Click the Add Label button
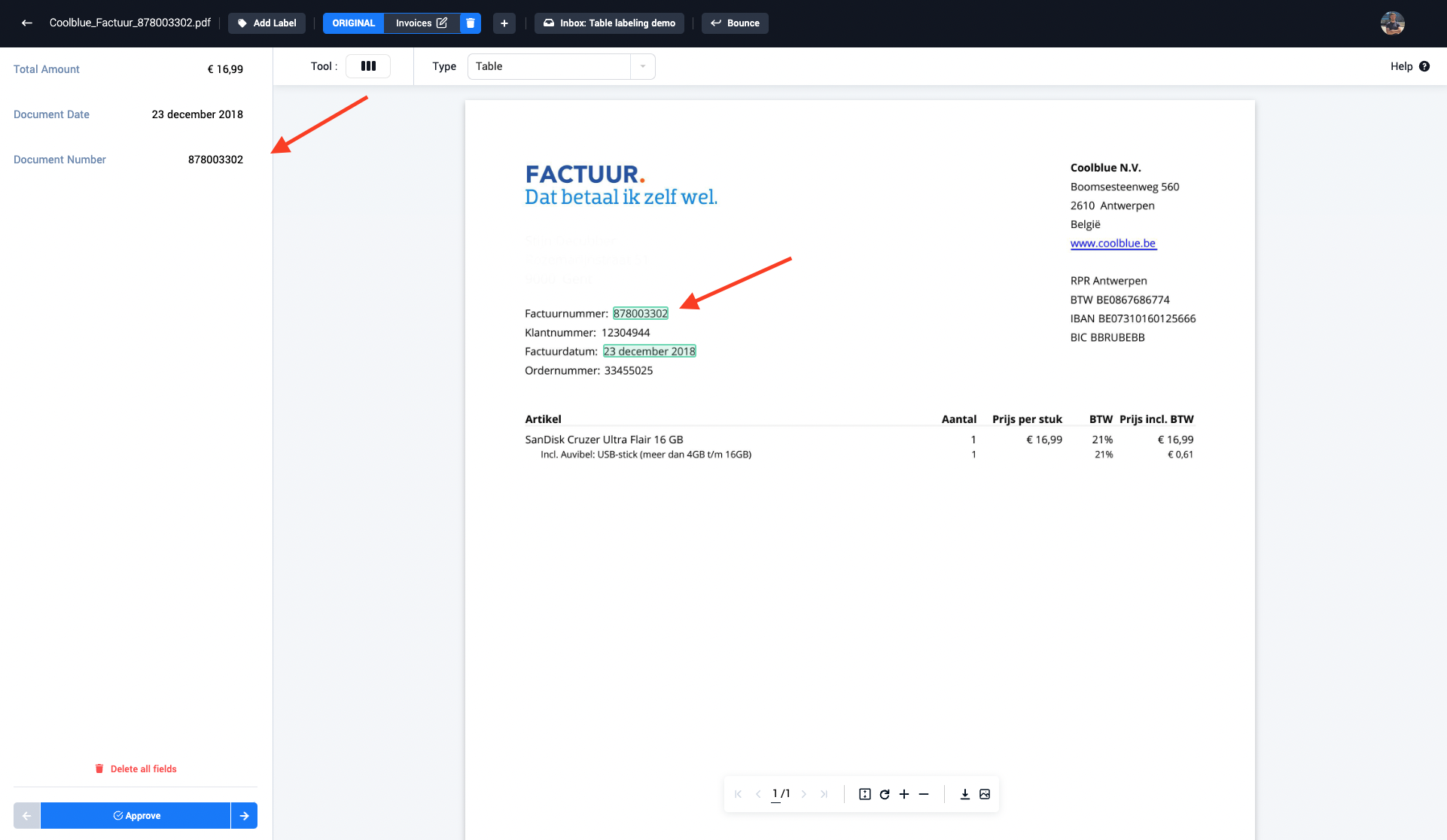1447x840 pixels. (266, 22)
